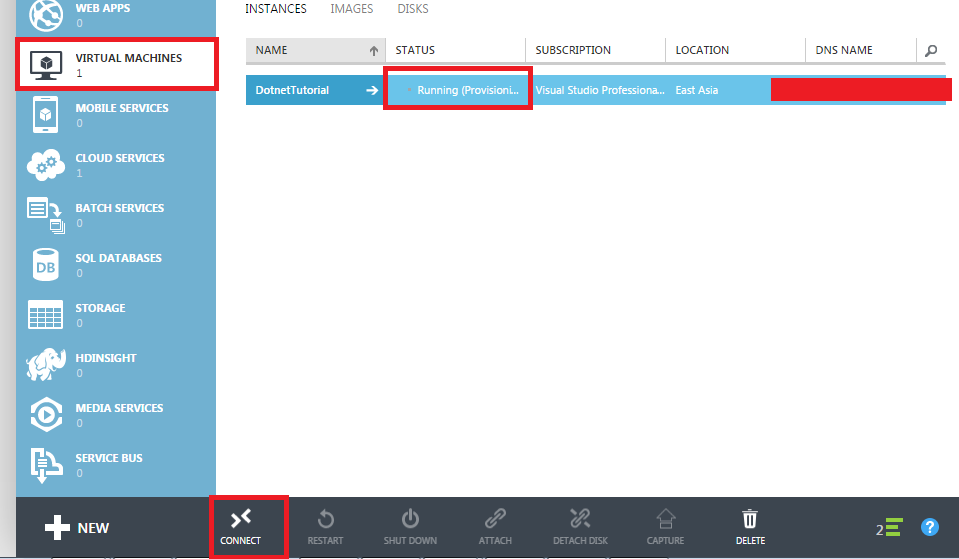Viewport: 959px width, 559px height.
Task: Open the Service Bus icon
Action: click(x=46, y=465)
